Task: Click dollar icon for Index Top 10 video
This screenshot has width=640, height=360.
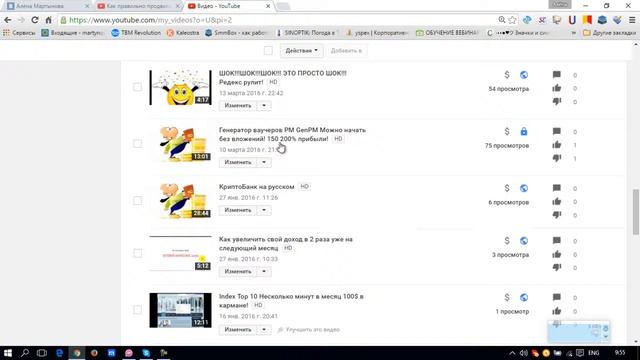Action: (507, 298)
